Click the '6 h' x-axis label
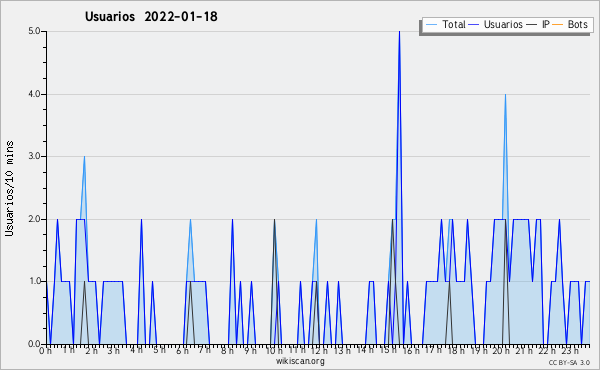 (183, 351)
